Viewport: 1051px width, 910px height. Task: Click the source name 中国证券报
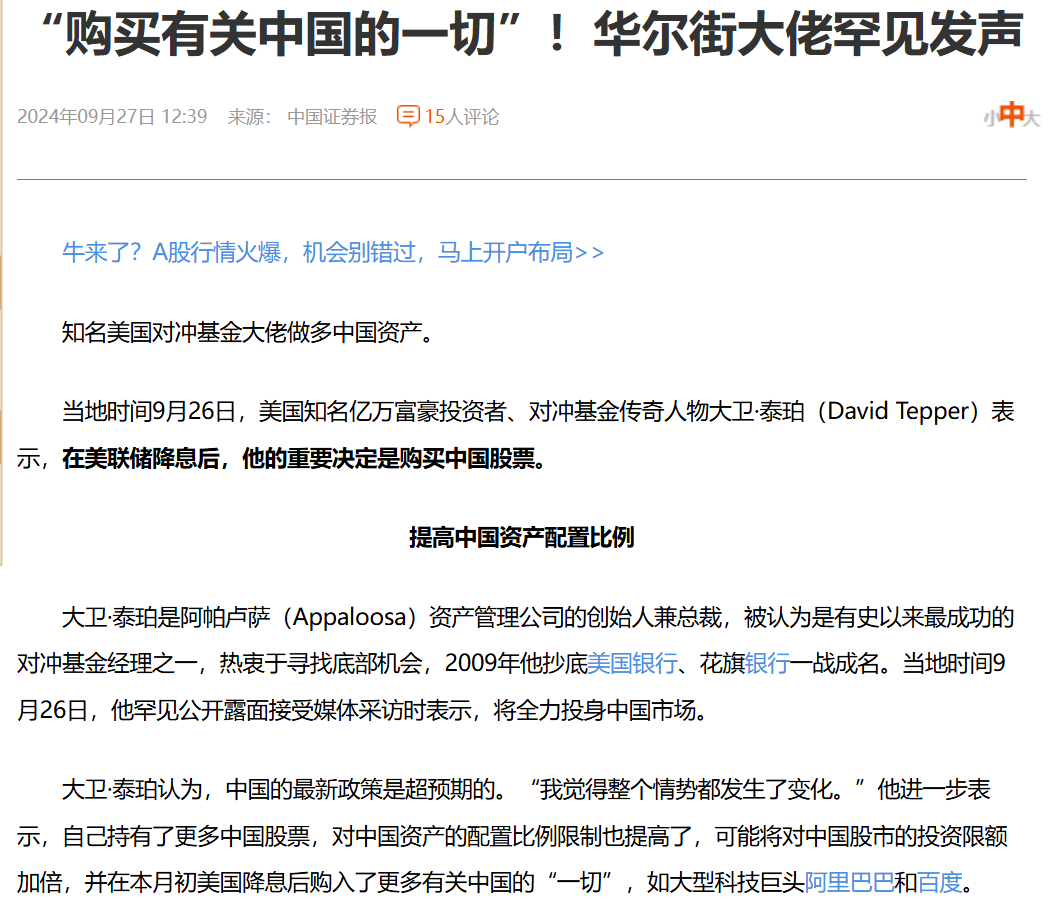pyautogui.click(x=332, y=117)
